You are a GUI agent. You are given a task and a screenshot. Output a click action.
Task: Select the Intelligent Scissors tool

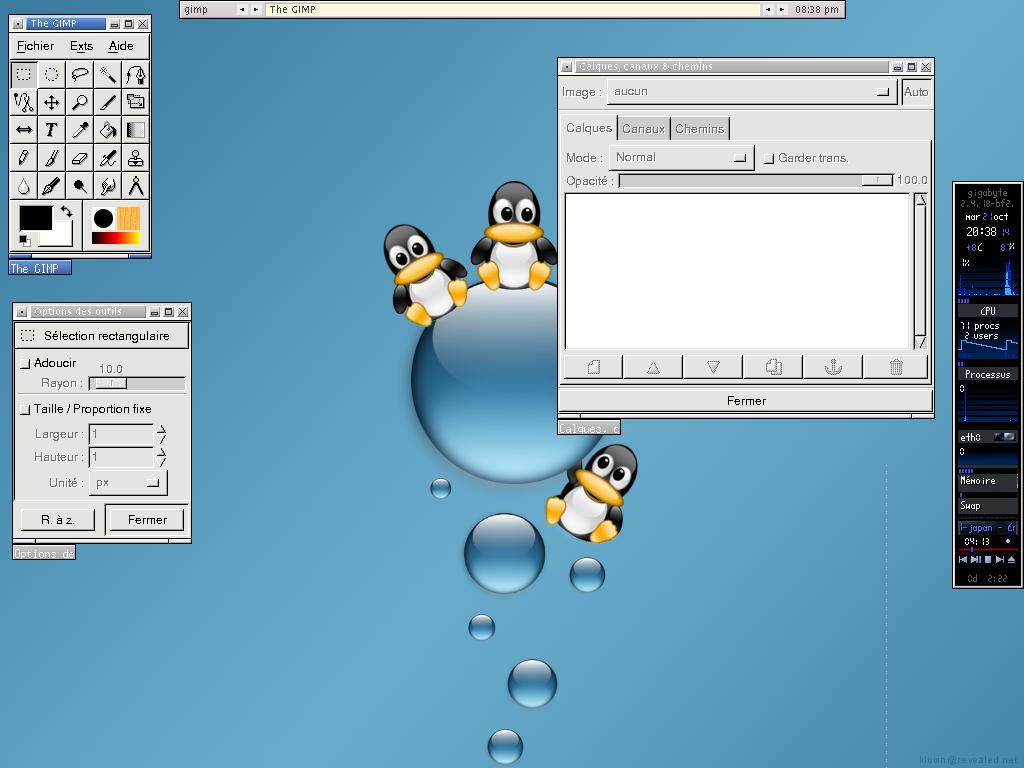[24, 102]
